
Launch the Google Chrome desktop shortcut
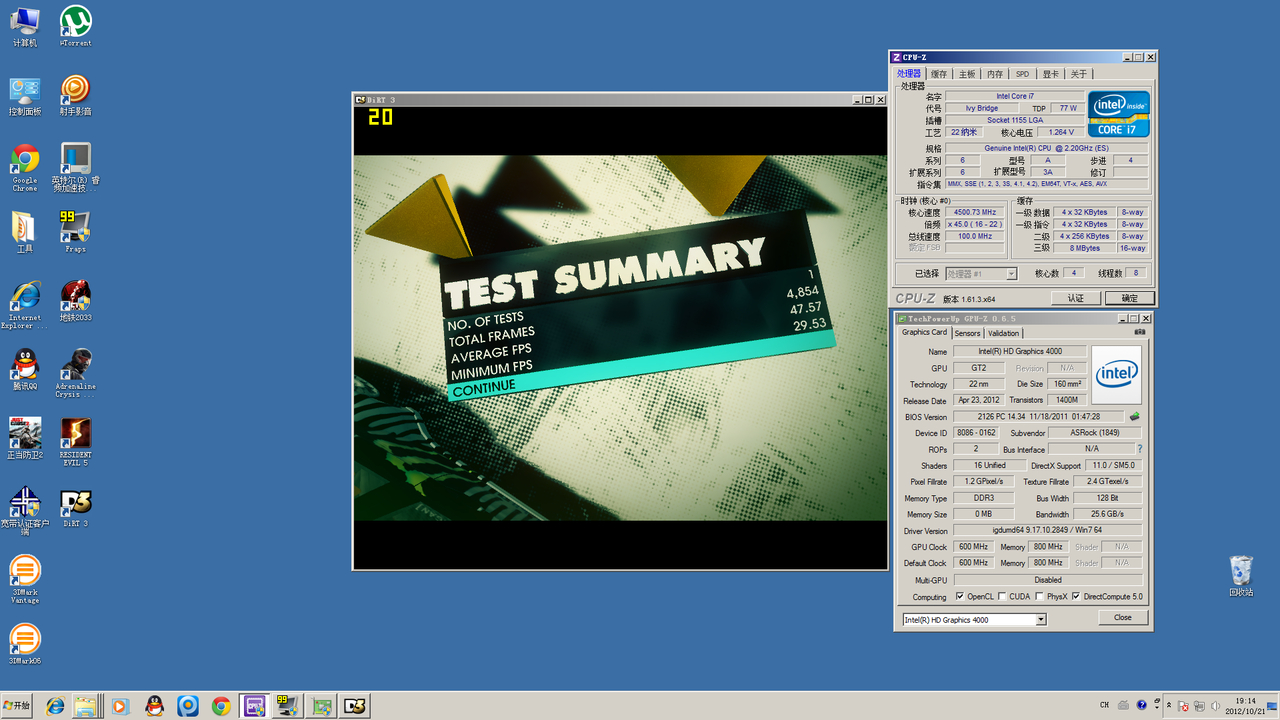click(25, 166)
